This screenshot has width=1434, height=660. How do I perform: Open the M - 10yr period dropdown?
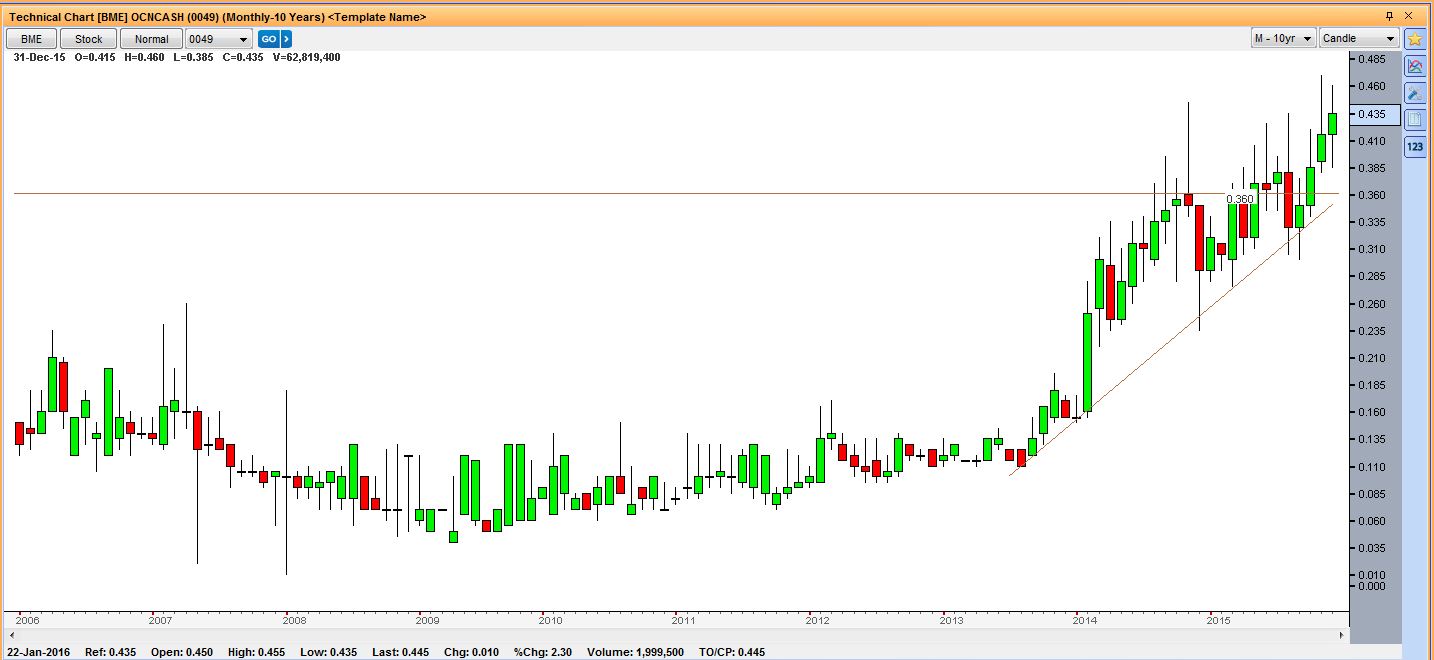coord(1284,39)
